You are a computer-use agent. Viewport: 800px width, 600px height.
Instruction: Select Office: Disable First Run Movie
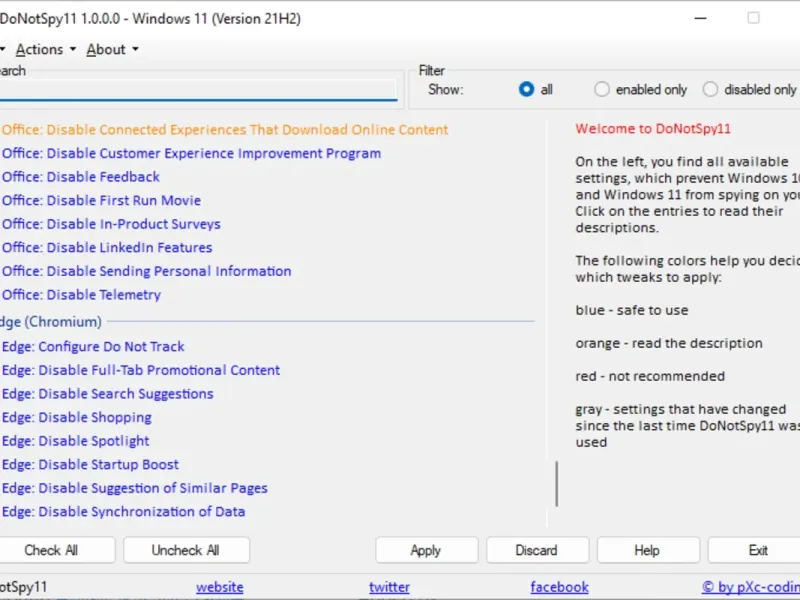pos(101,201)
